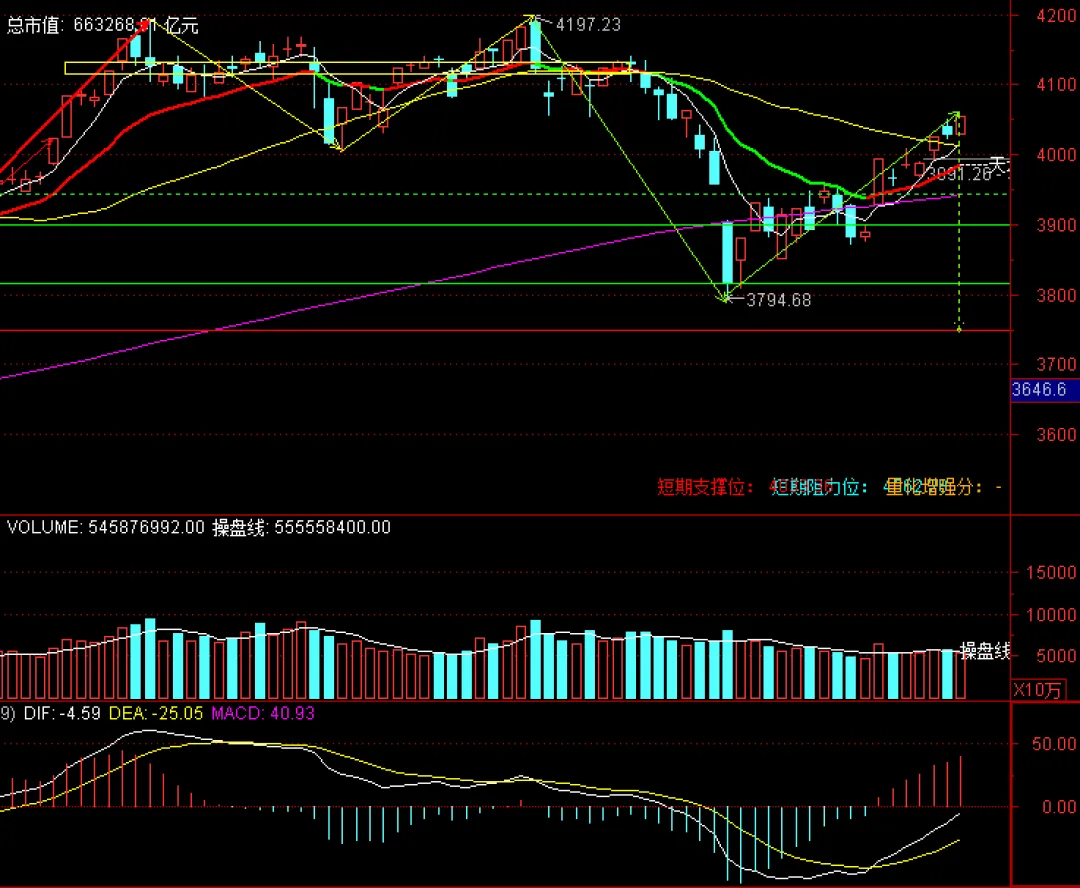This screenshot has height=888, width=1080.
Task: Click the 4200 price axis label
Action: pyautogui.click(x=1057, y=16)
